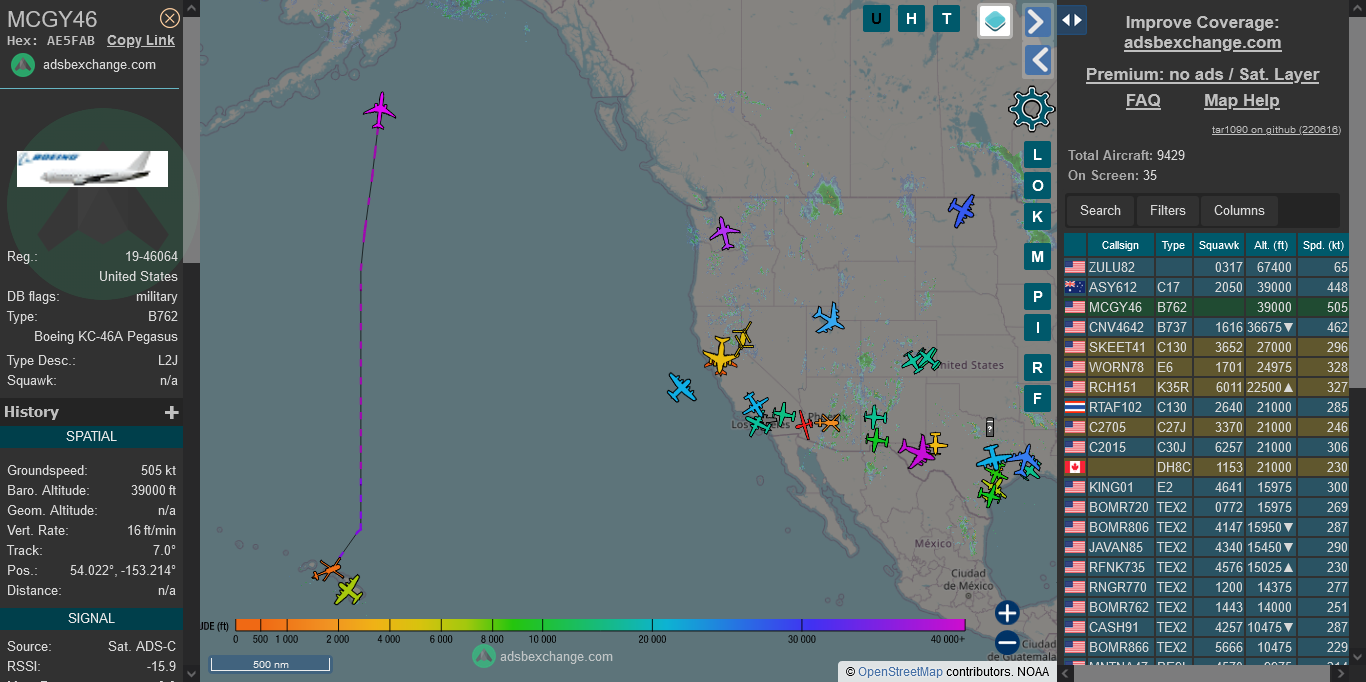
Task: Expand sidebar with the right chevron
Action: click(x=1038, y=21)
